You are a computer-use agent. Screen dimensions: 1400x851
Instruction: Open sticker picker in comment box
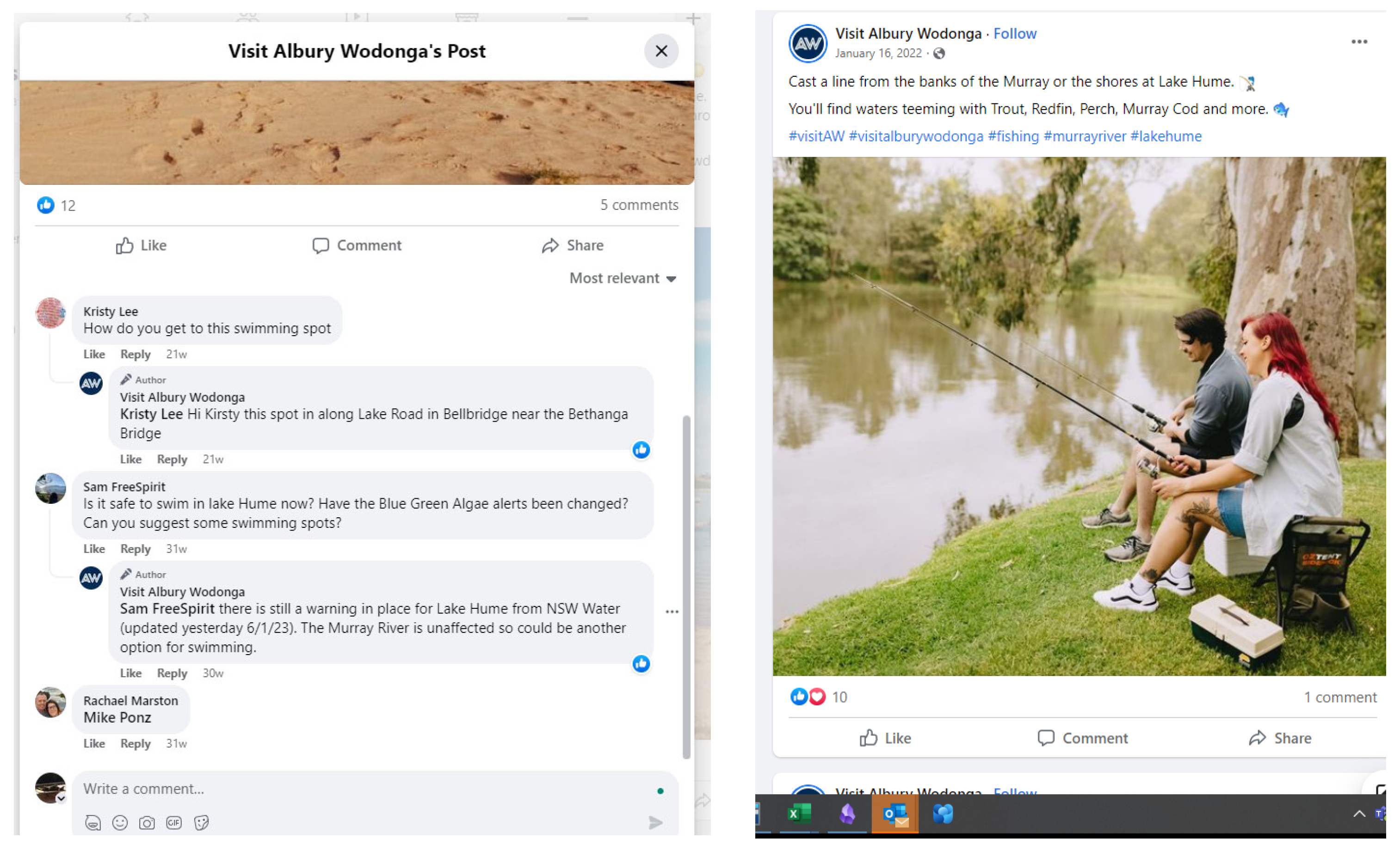201,823
